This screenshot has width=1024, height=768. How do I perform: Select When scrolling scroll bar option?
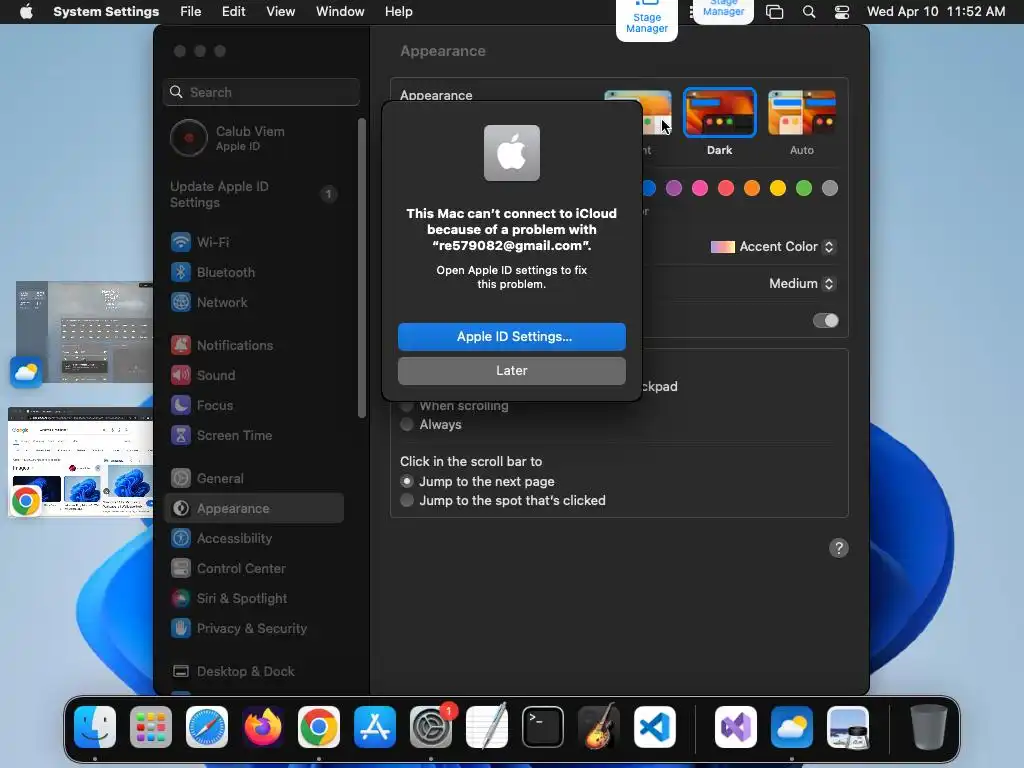coord(407,406)
